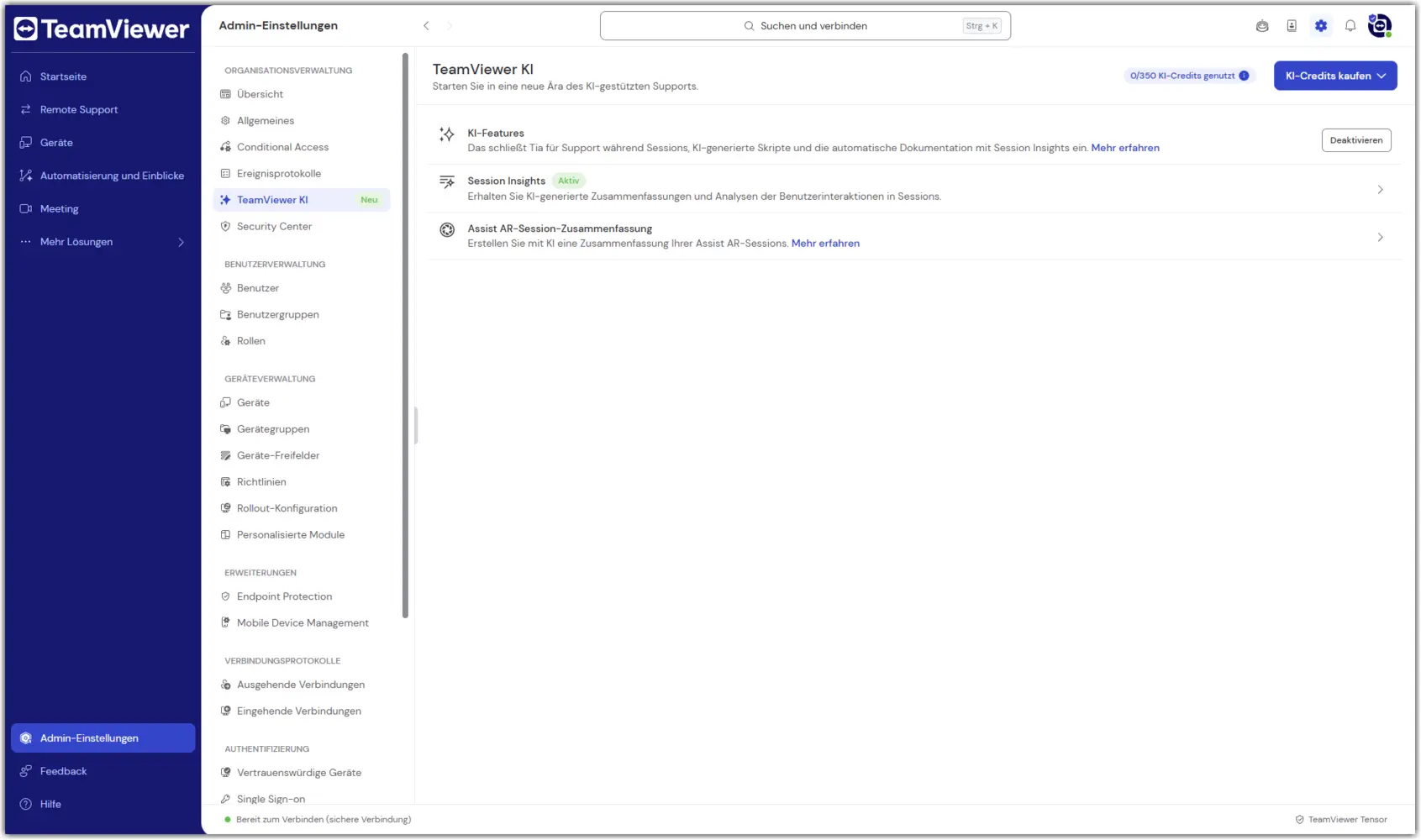
Task: Expand the Session Insights row chevron
Action: click(x=1380, y=190)
